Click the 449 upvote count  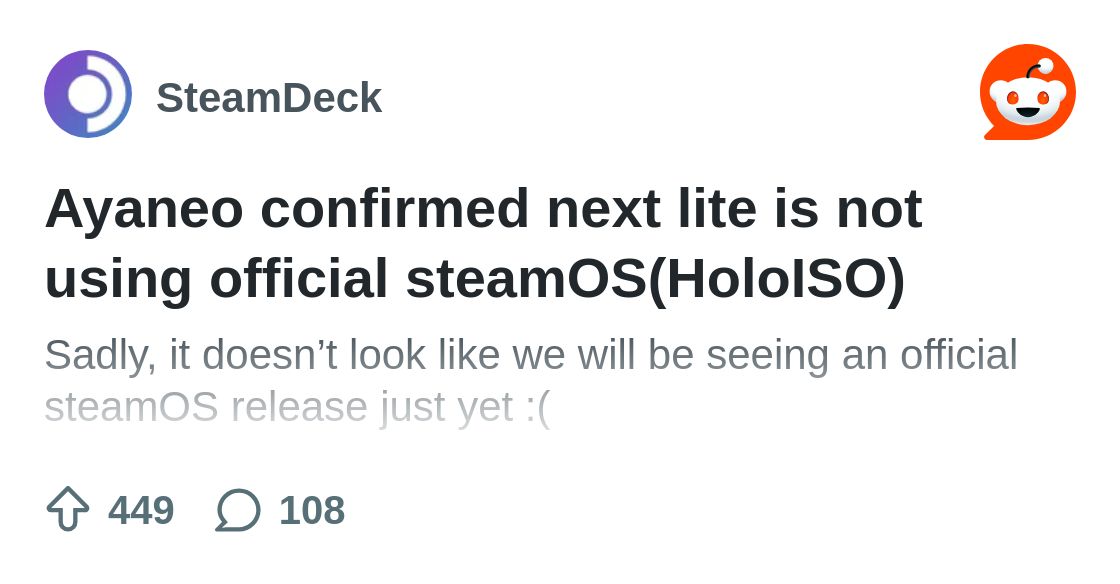coord(141,510)
